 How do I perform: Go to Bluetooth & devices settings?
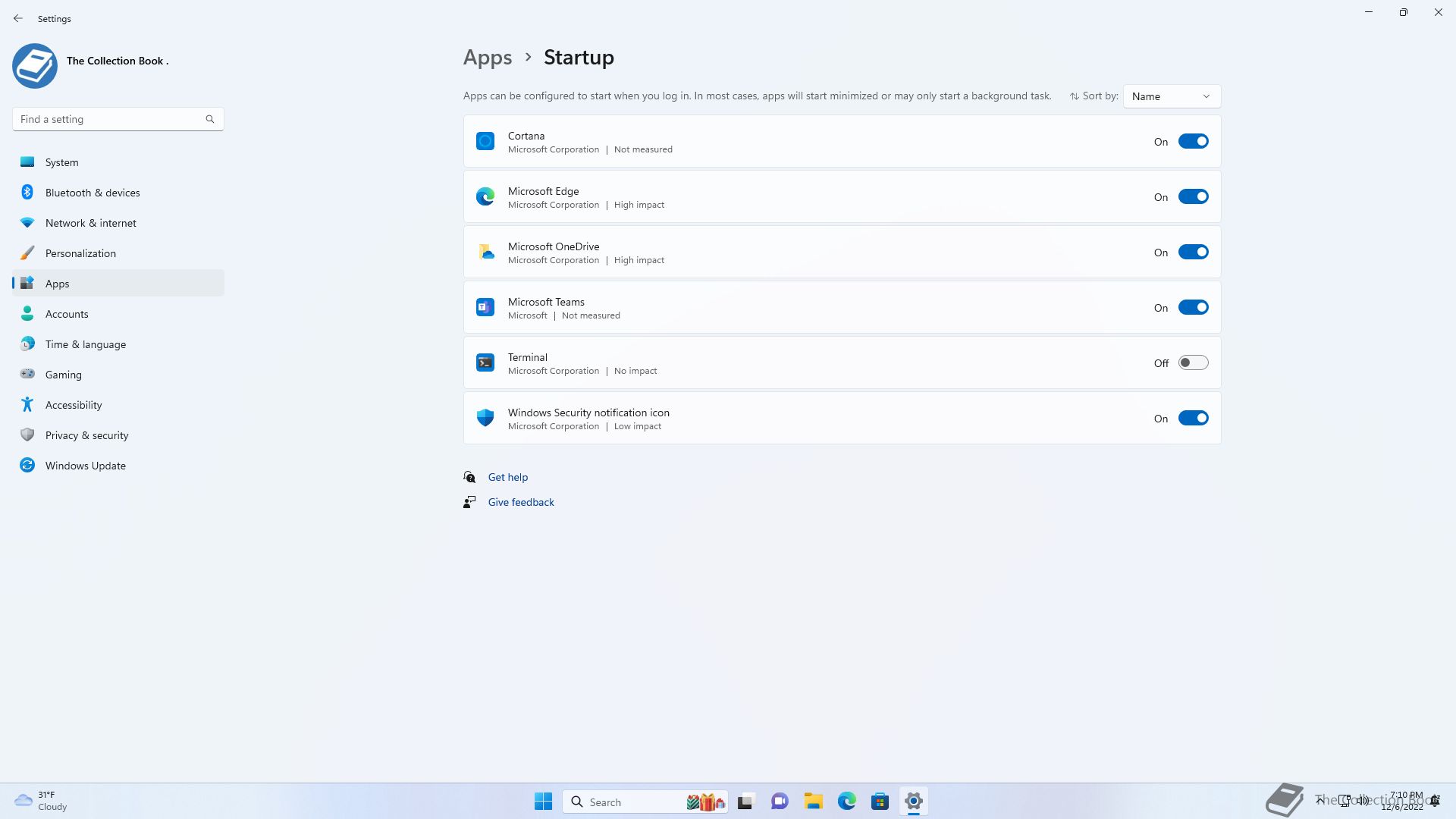pos(118,192)
